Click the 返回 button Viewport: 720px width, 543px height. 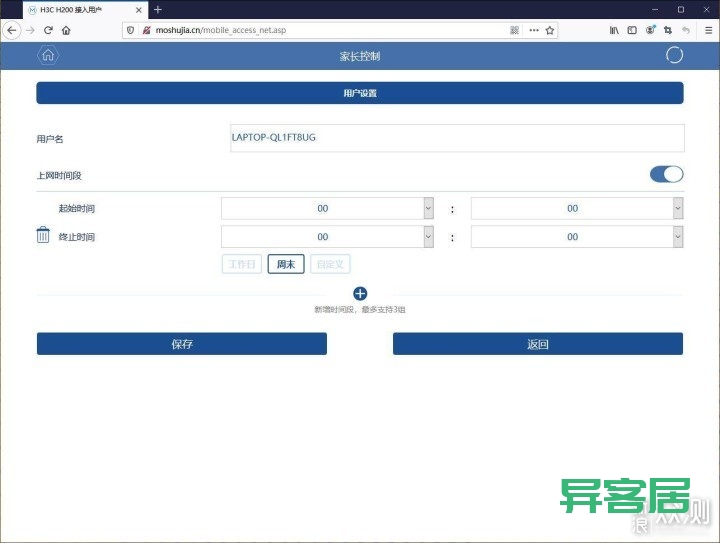click(538, 344)
